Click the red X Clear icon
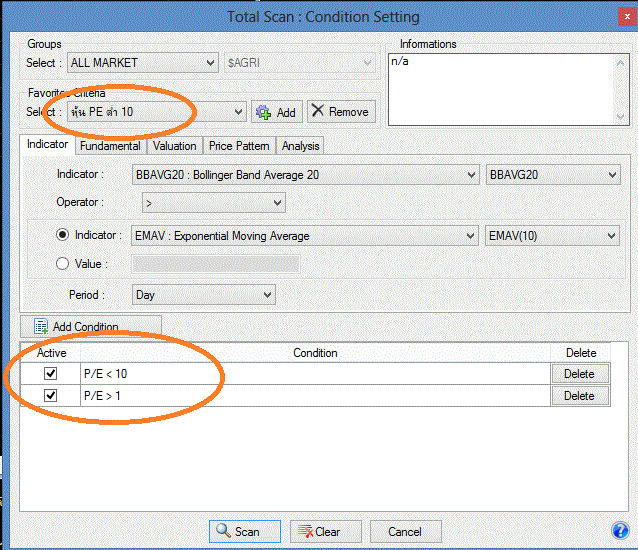The height and width of the screenshot is (550, 638). tap(306, 531)
